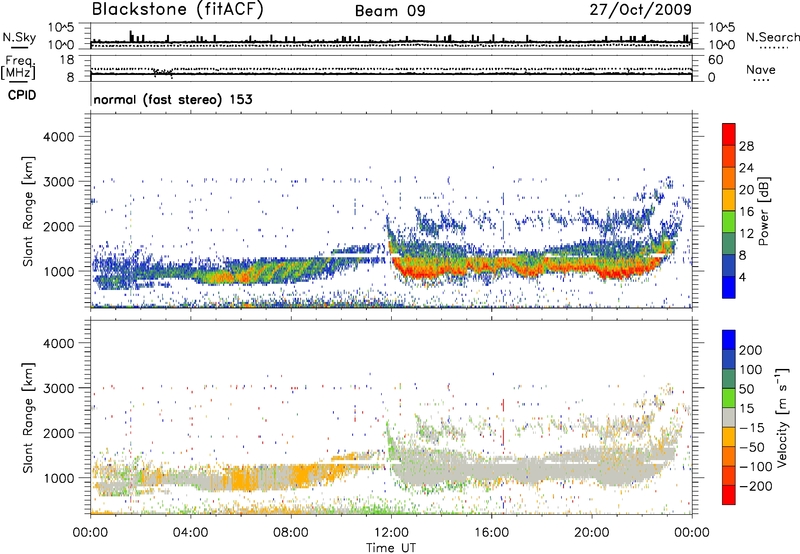Click the power scale value '4'
The image size is (800, 554).
(x=742, y=278)
